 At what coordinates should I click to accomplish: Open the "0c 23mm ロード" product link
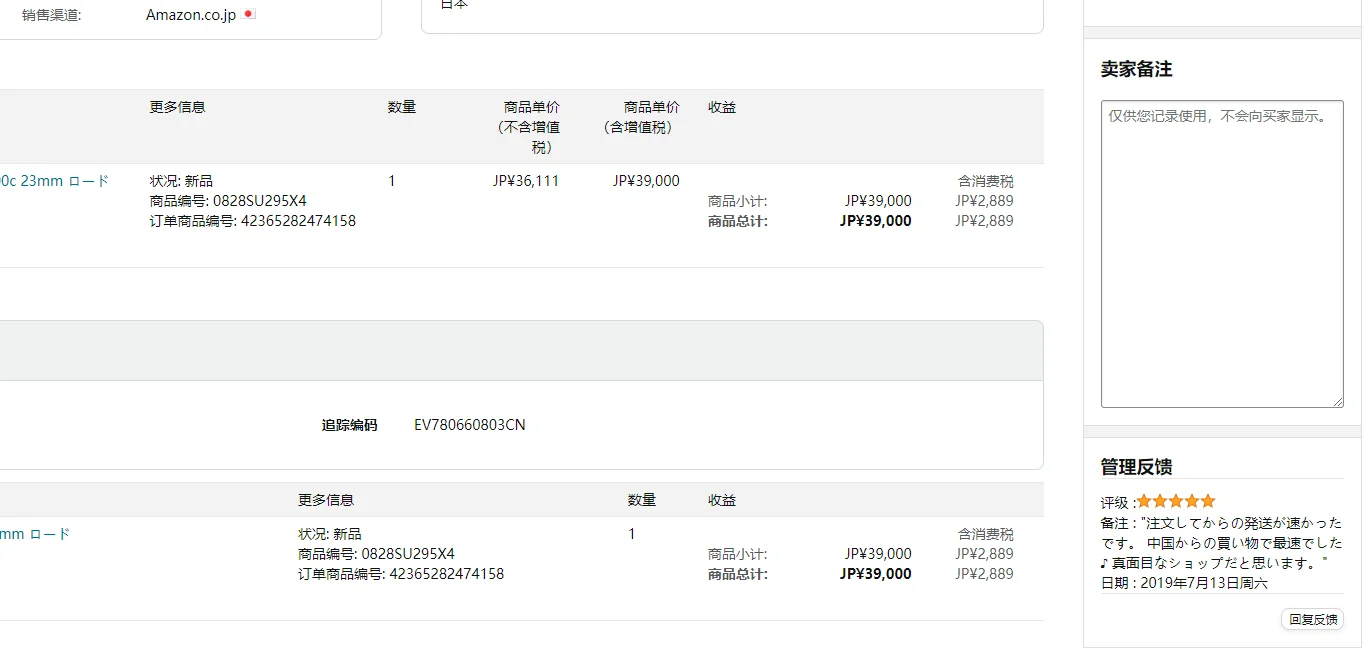tap(54, 181)
